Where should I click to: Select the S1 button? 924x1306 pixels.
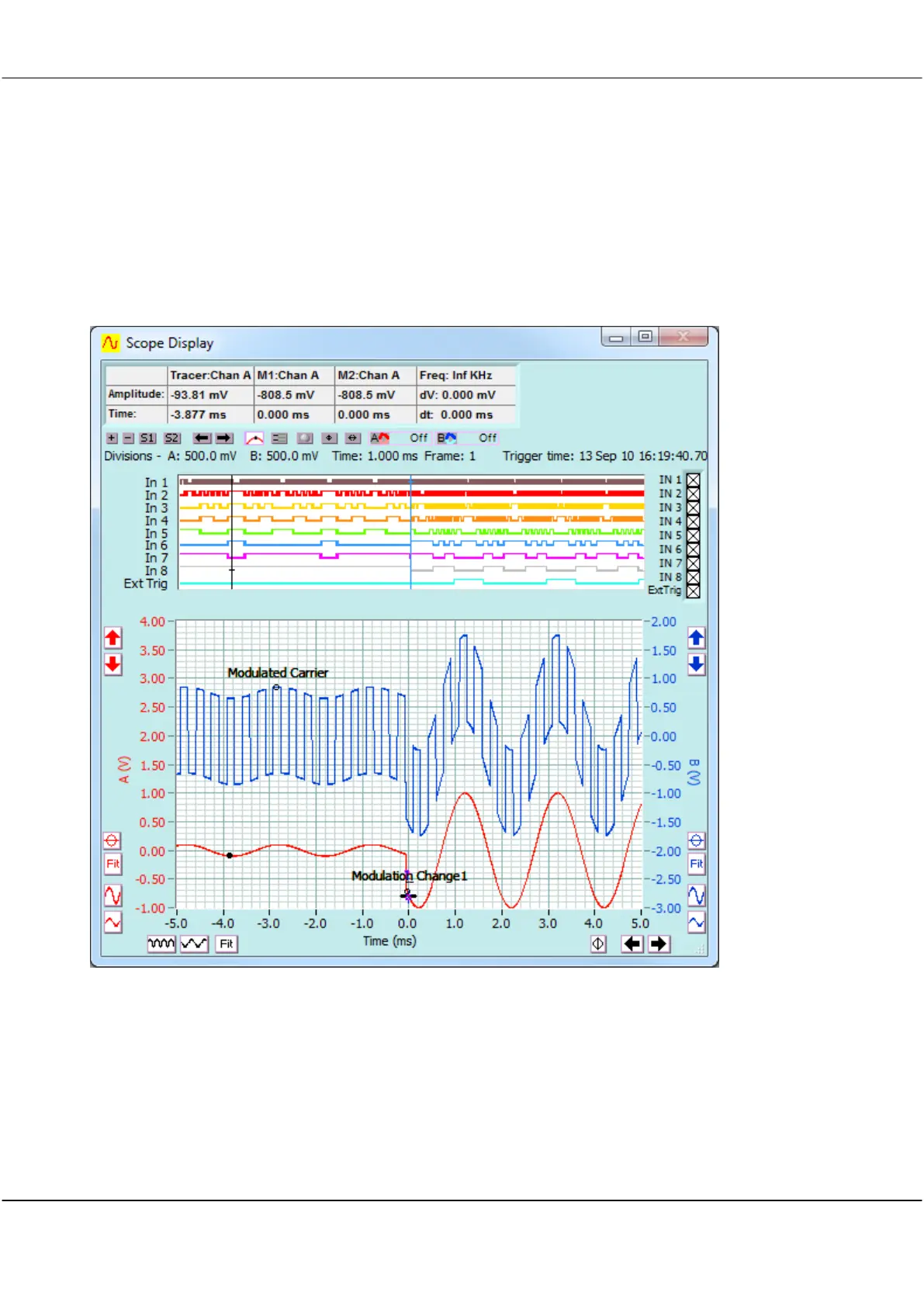pyautogui.click(x=147, y=438)
